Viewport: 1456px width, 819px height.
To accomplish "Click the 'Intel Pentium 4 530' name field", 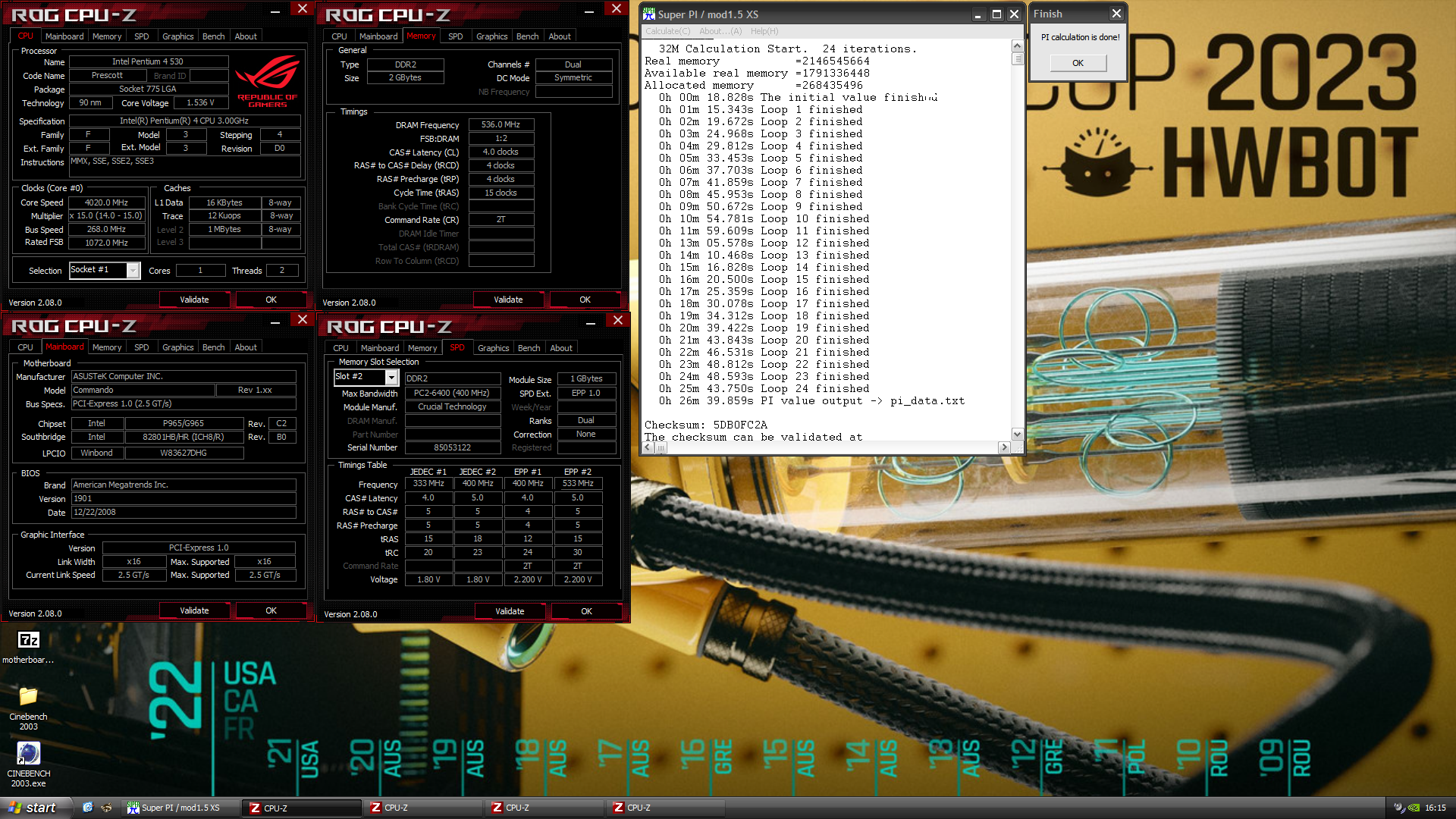I will coord(148,61).
